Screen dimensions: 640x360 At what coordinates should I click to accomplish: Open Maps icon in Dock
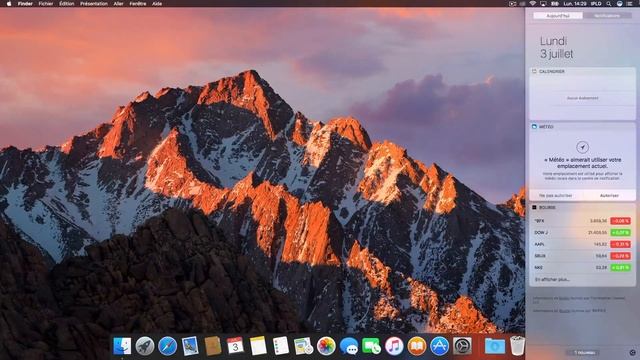click(x=303, y=346)
